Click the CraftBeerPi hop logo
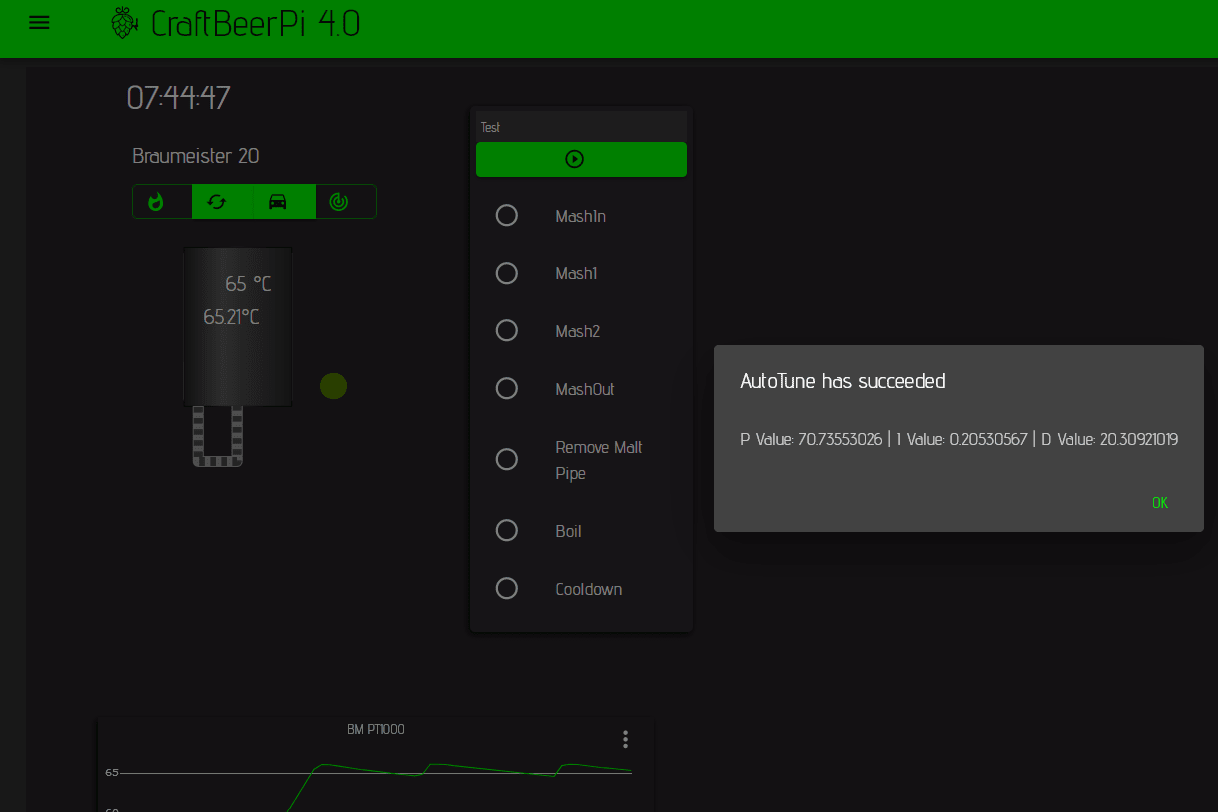This screenshot has height=812, width=1218. click(x=123, y=23)
